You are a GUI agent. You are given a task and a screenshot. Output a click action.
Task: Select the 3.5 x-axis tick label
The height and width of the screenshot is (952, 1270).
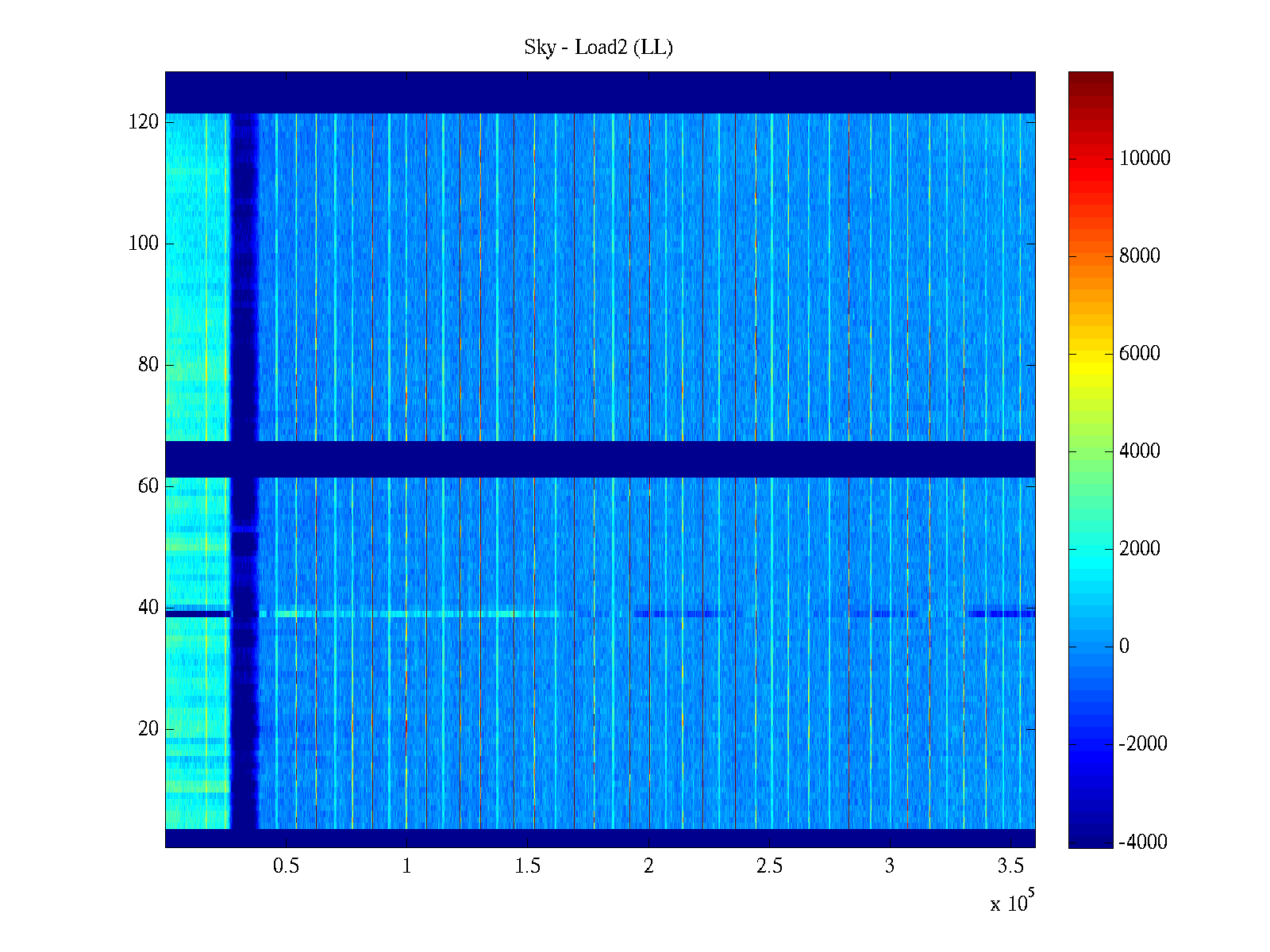[1010, 866]
